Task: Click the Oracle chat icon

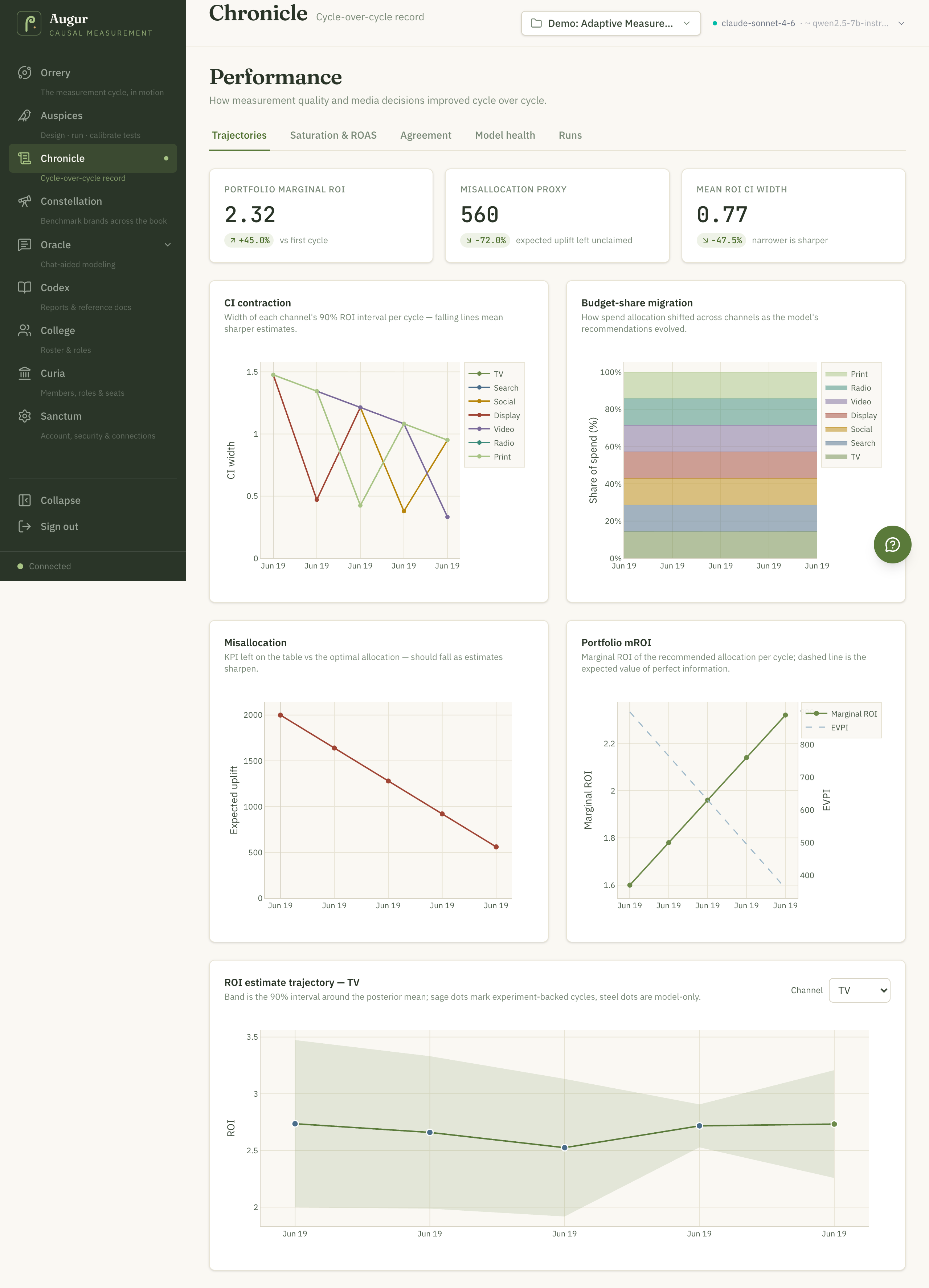Action: pos(24,245)
